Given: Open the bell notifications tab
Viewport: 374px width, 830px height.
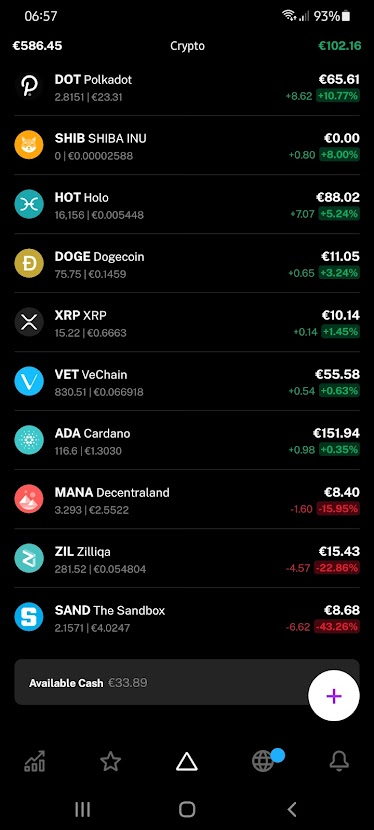Looking at the screenshot, I should [339, 762].
